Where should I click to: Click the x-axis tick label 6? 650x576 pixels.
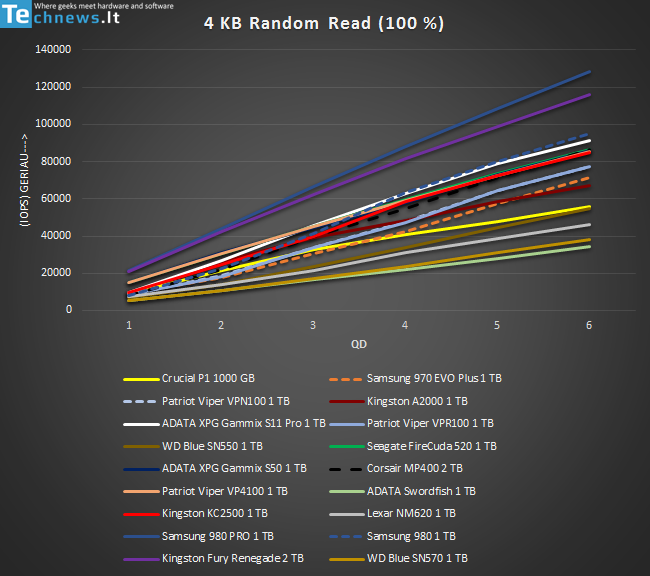[x=589, y=325]
